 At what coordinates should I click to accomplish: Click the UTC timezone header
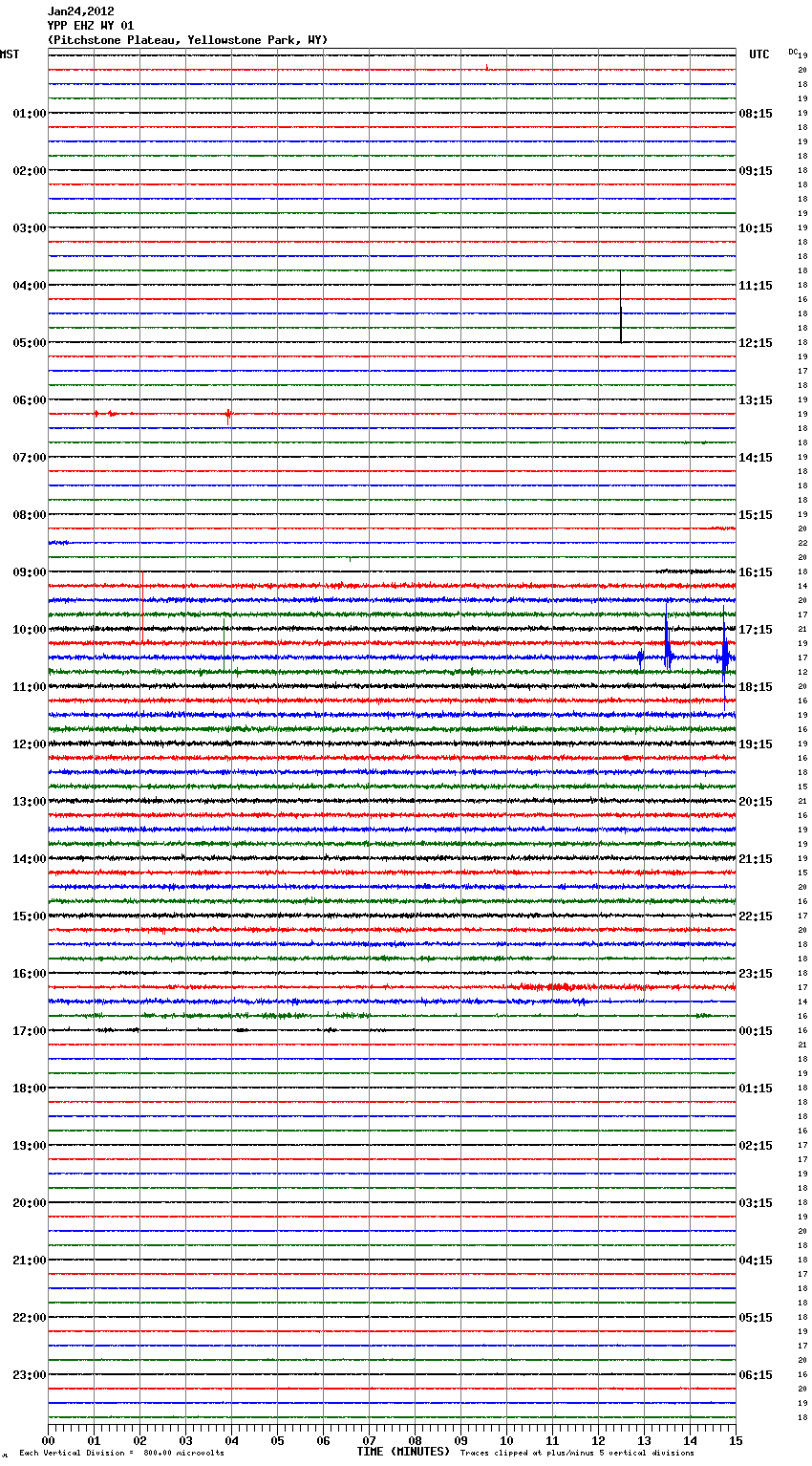click(759, 54)
